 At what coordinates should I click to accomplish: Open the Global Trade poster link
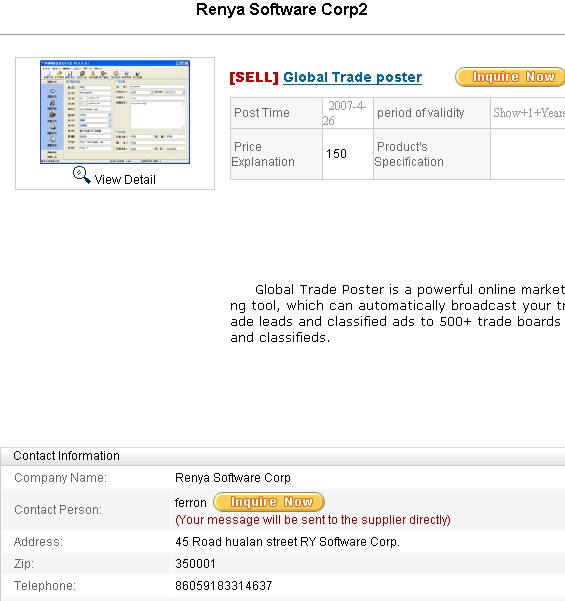click(352, 77)
